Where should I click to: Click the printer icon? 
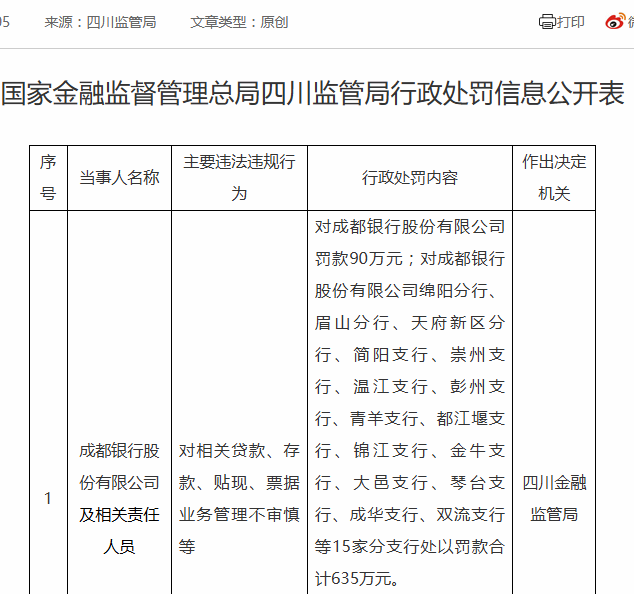click(547, 21)
